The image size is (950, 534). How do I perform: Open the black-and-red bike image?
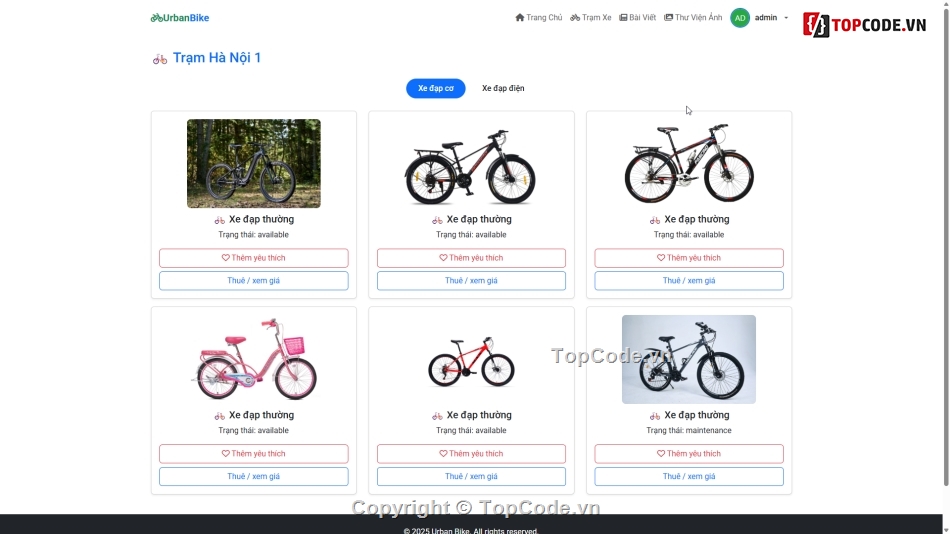689,163
